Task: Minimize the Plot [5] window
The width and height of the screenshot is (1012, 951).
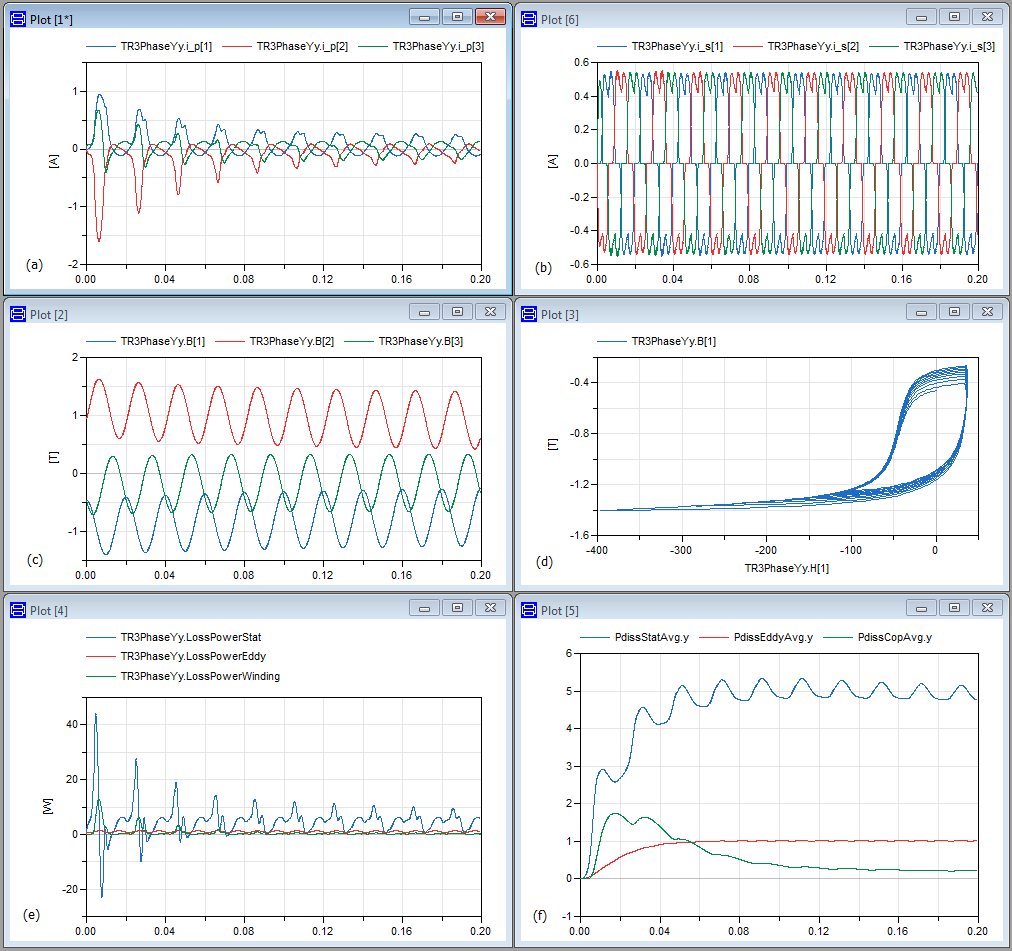Action: [921, 608]
